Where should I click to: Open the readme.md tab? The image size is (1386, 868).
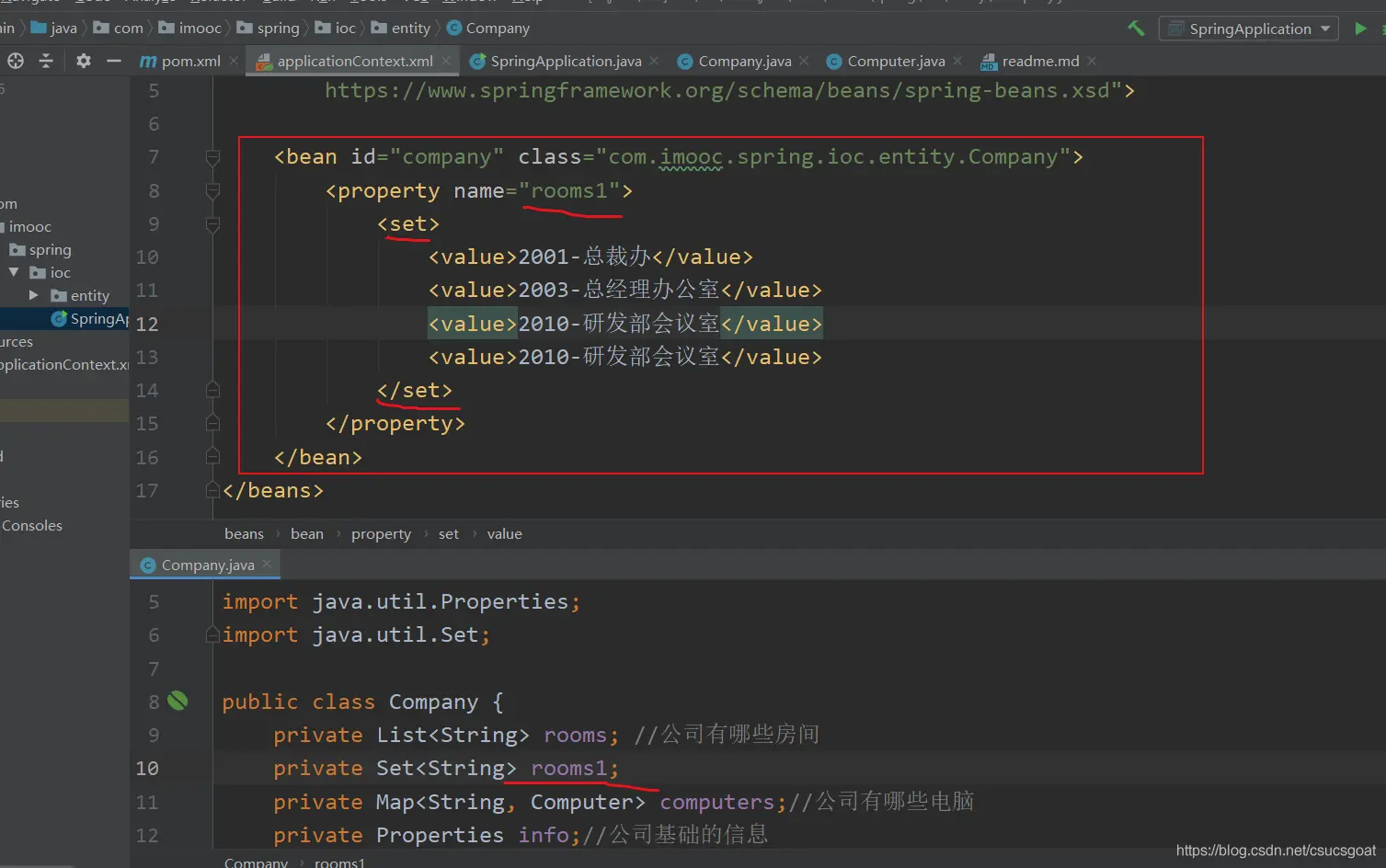click(1039, 61)
